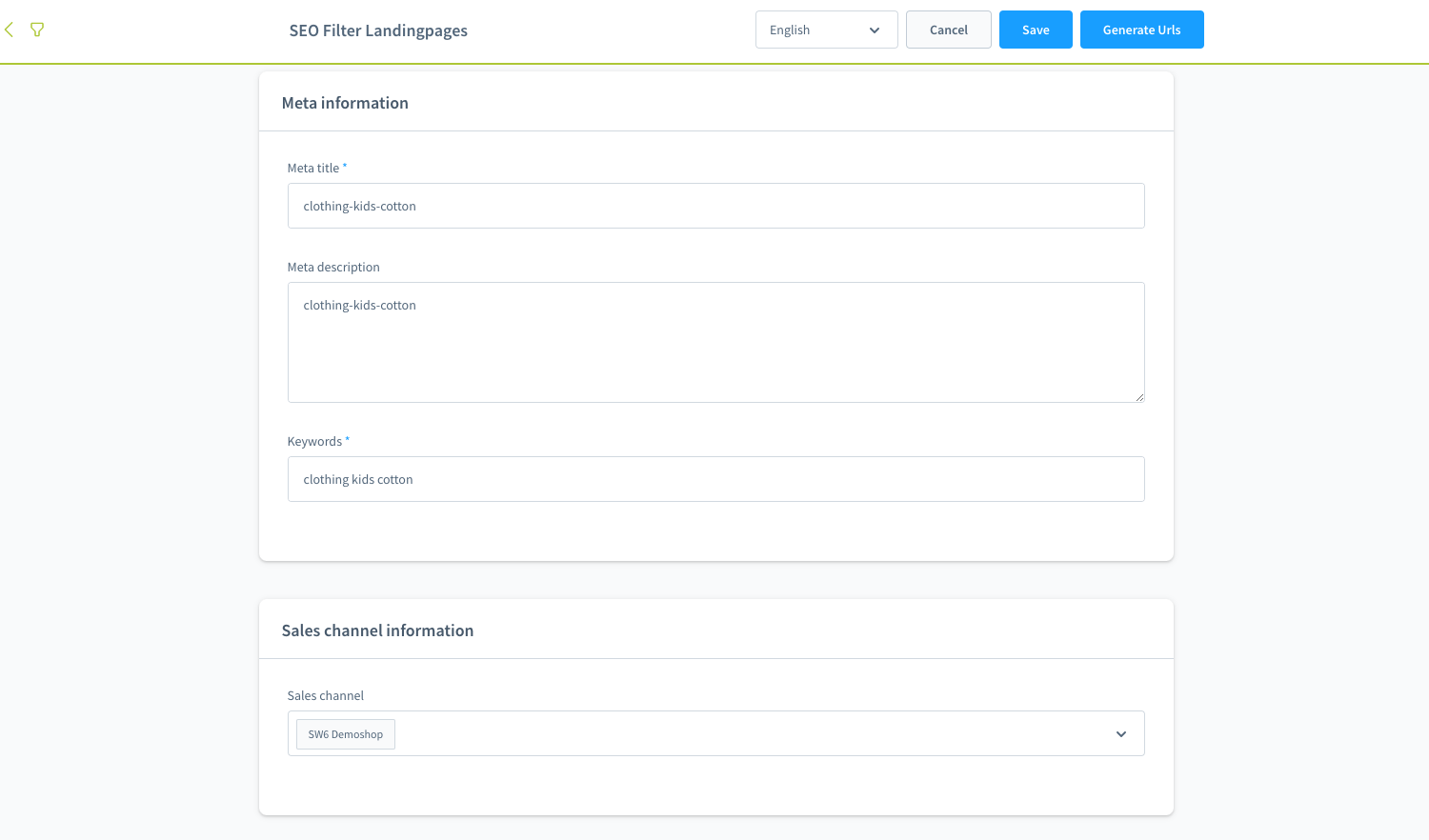The width and height of the screenshot is (1429, 840).
Task: Click the Cancel button
Action: point(948,30)
